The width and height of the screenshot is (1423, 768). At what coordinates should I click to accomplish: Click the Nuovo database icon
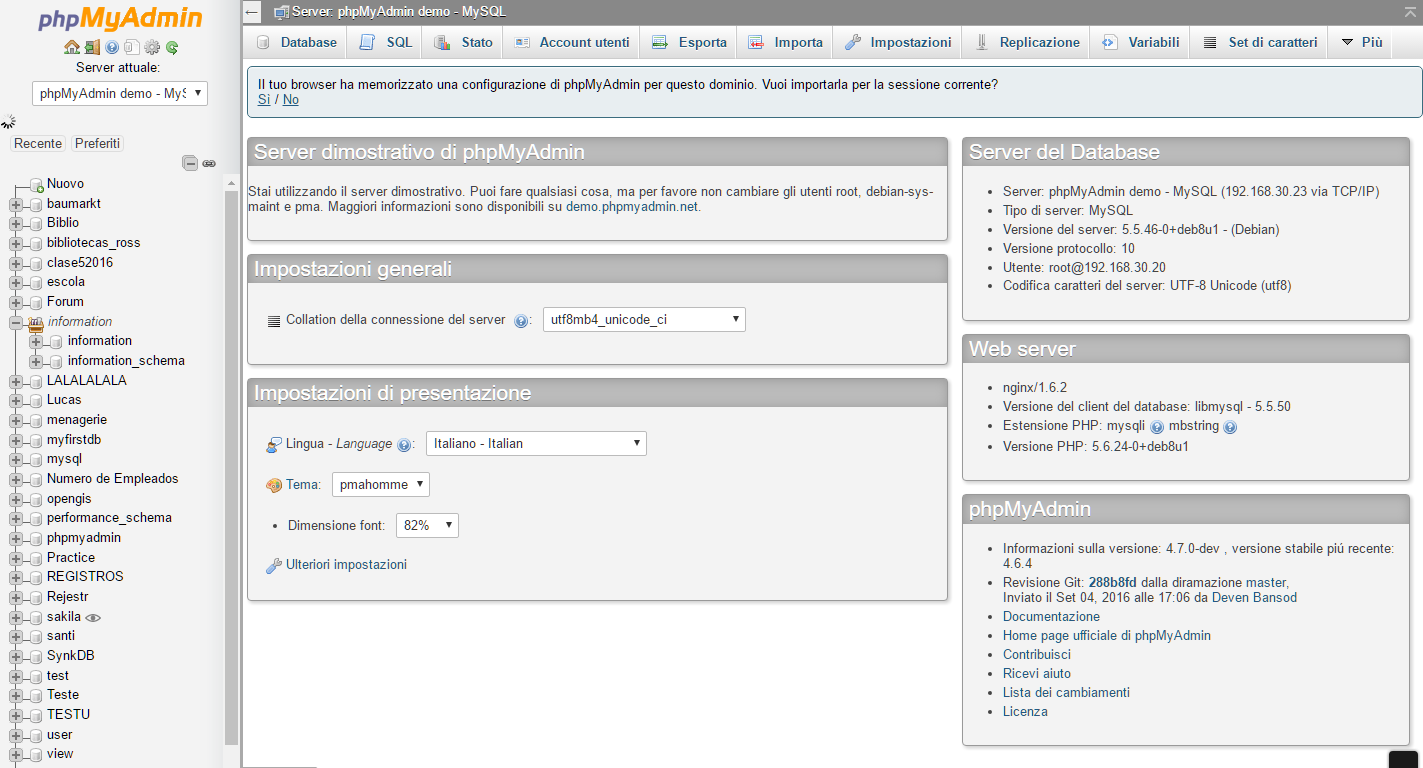pyautogui.click(x=36, y=184)
